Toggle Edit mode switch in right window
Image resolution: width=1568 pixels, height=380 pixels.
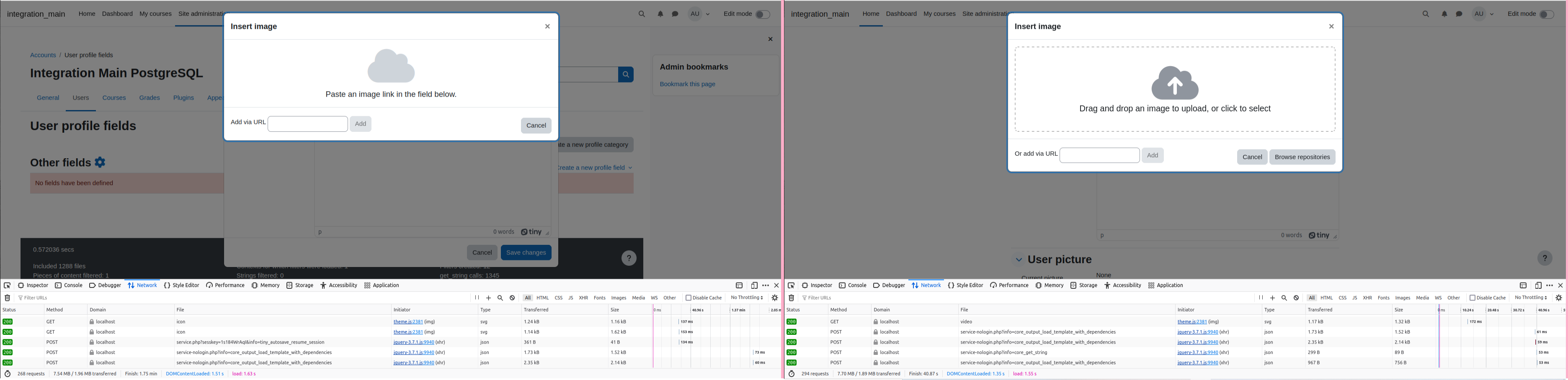1546,15
